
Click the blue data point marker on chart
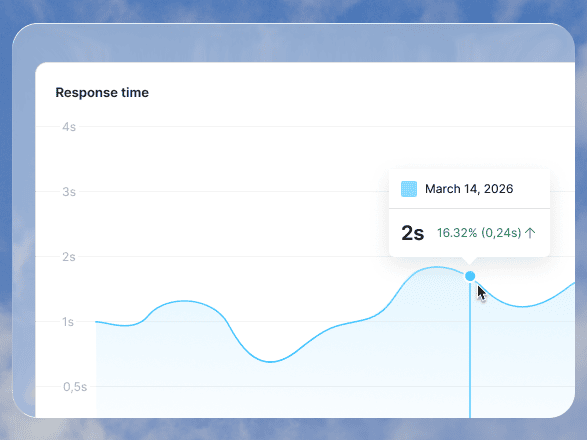coord(470,276)
